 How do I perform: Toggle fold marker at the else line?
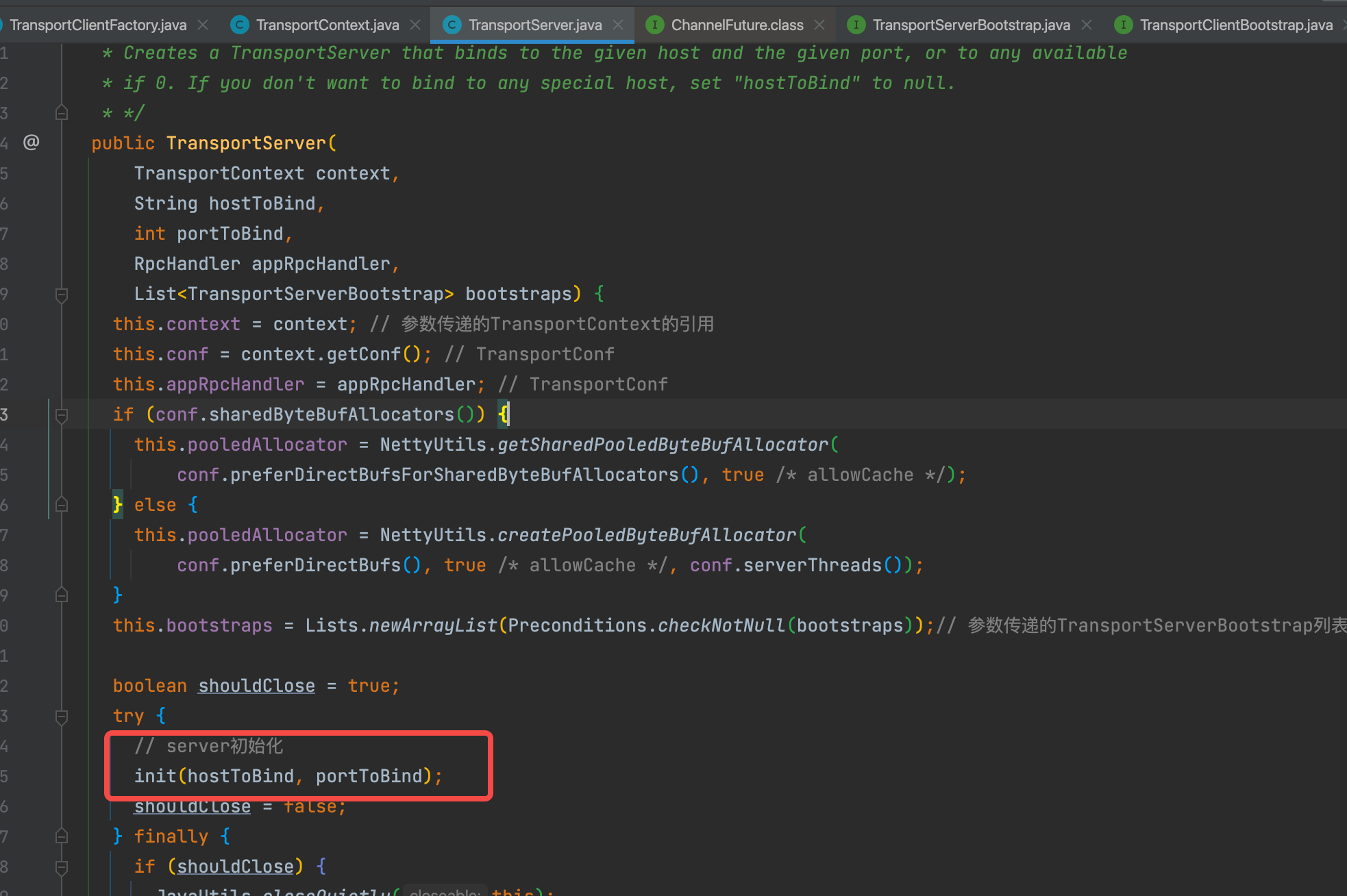[62, 506]
